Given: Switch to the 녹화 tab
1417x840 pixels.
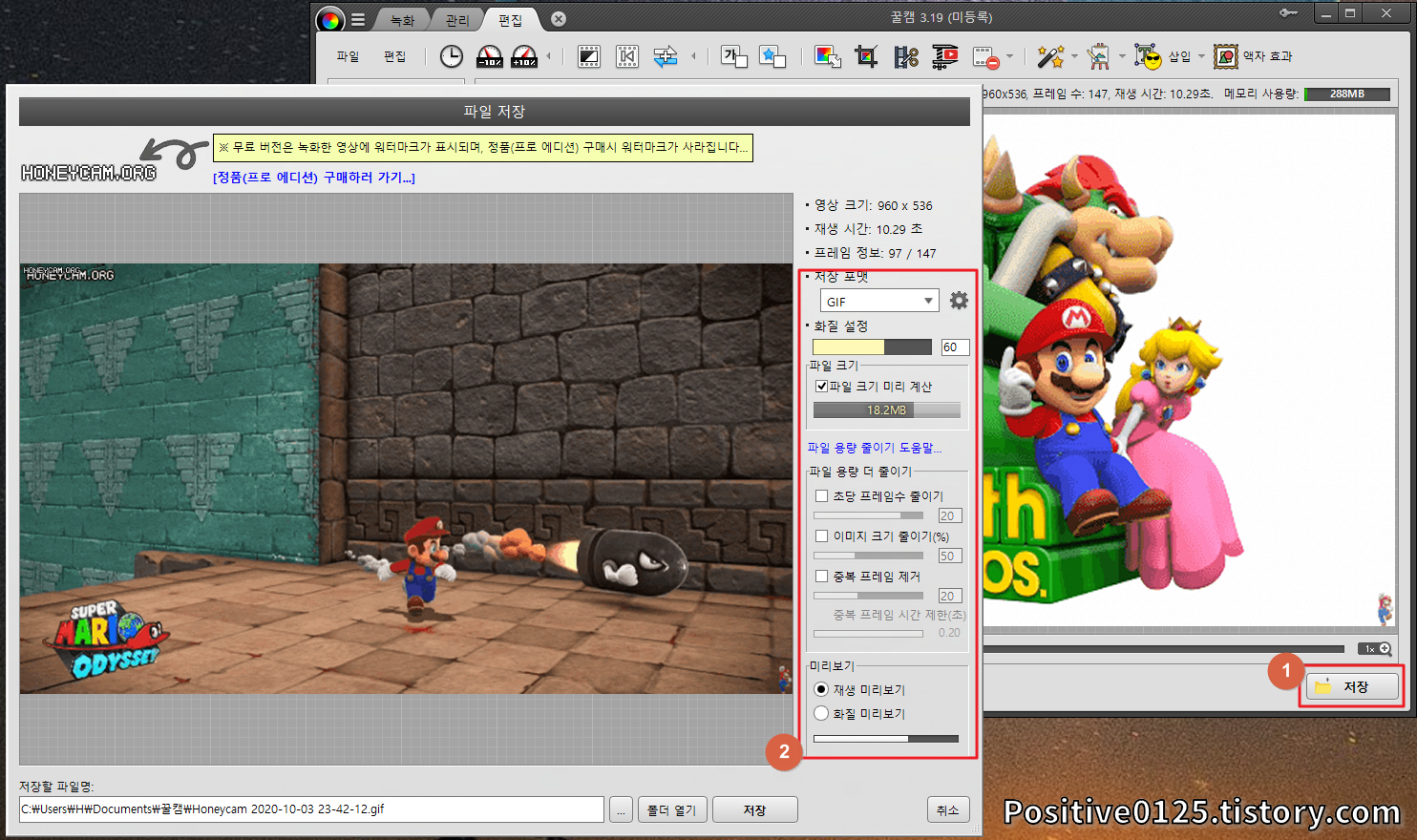Looking at the screenshot, I should [x=402, y=20].
